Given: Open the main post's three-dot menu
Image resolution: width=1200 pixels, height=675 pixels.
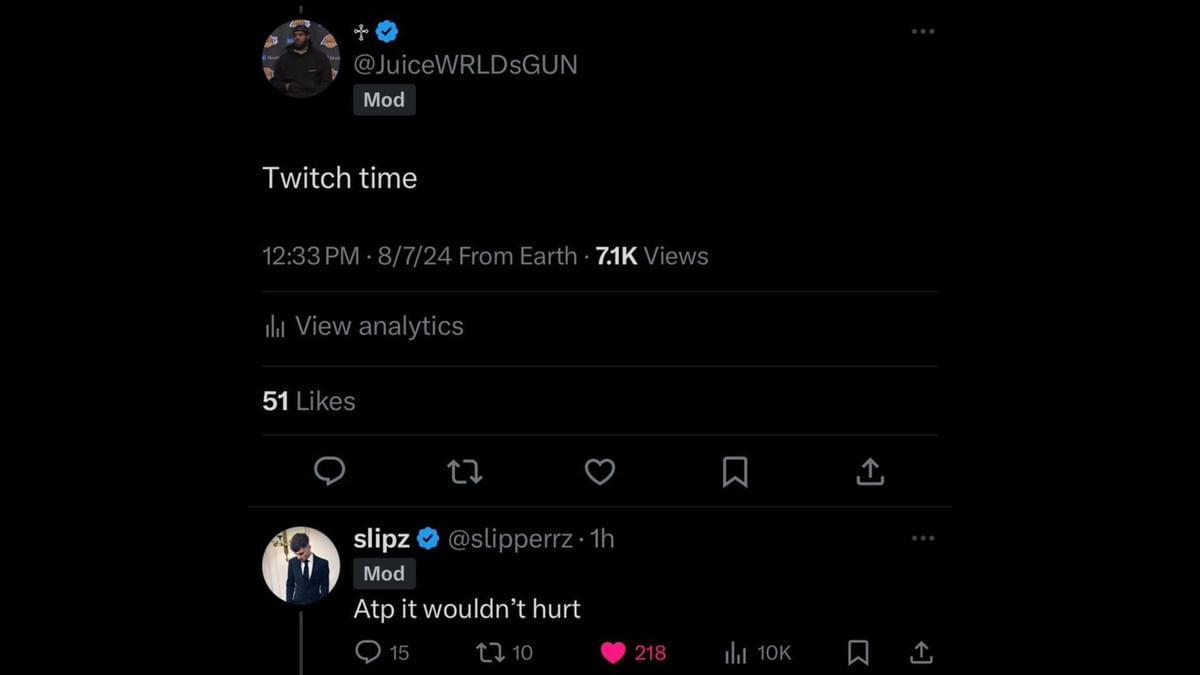Looking at the screenshot, I should (x=923, y=32).
